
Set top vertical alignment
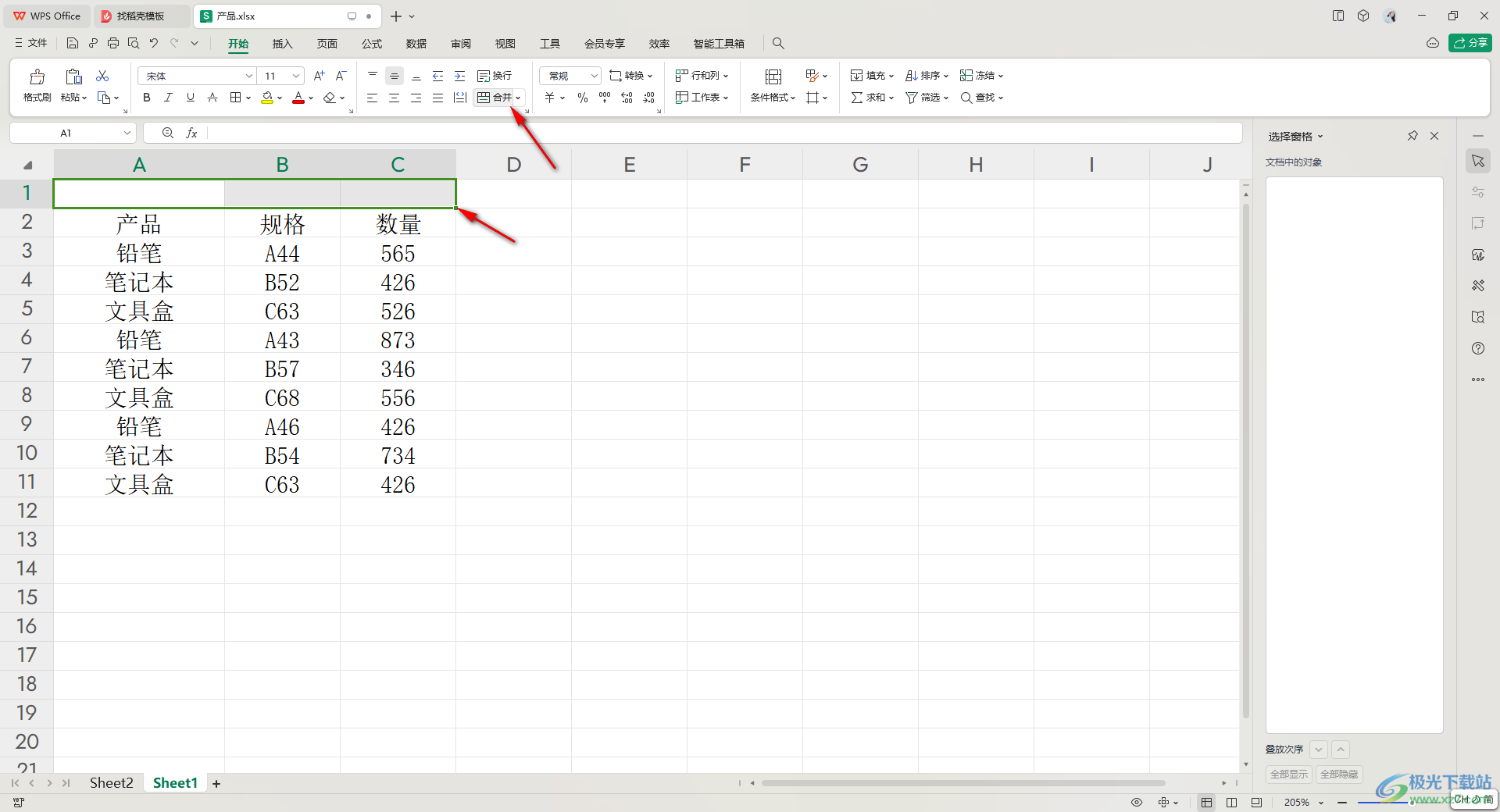click(373, 76)
